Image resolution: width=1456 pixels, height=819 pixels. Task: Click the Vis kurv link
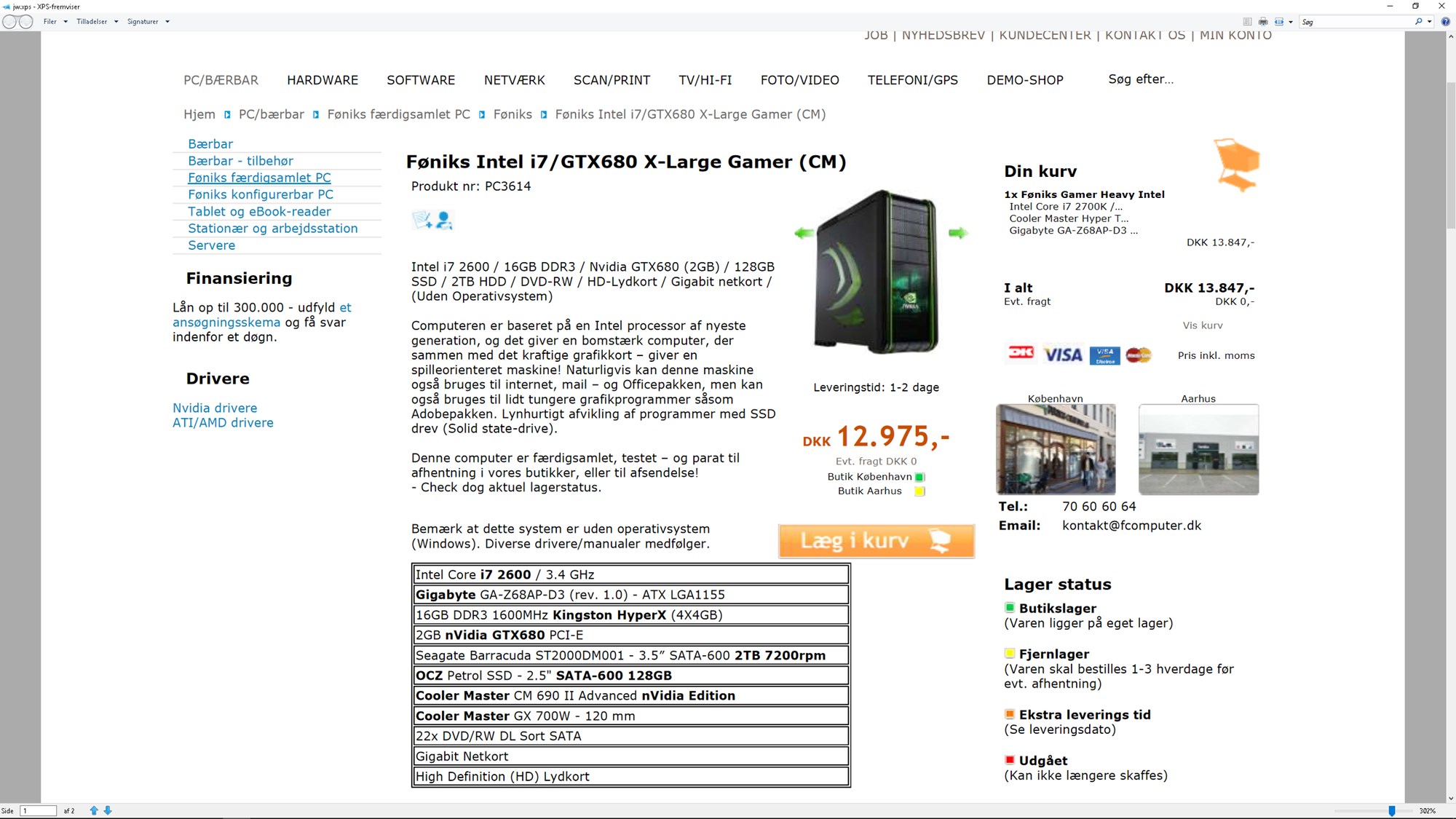click(x=1203, y=325)
